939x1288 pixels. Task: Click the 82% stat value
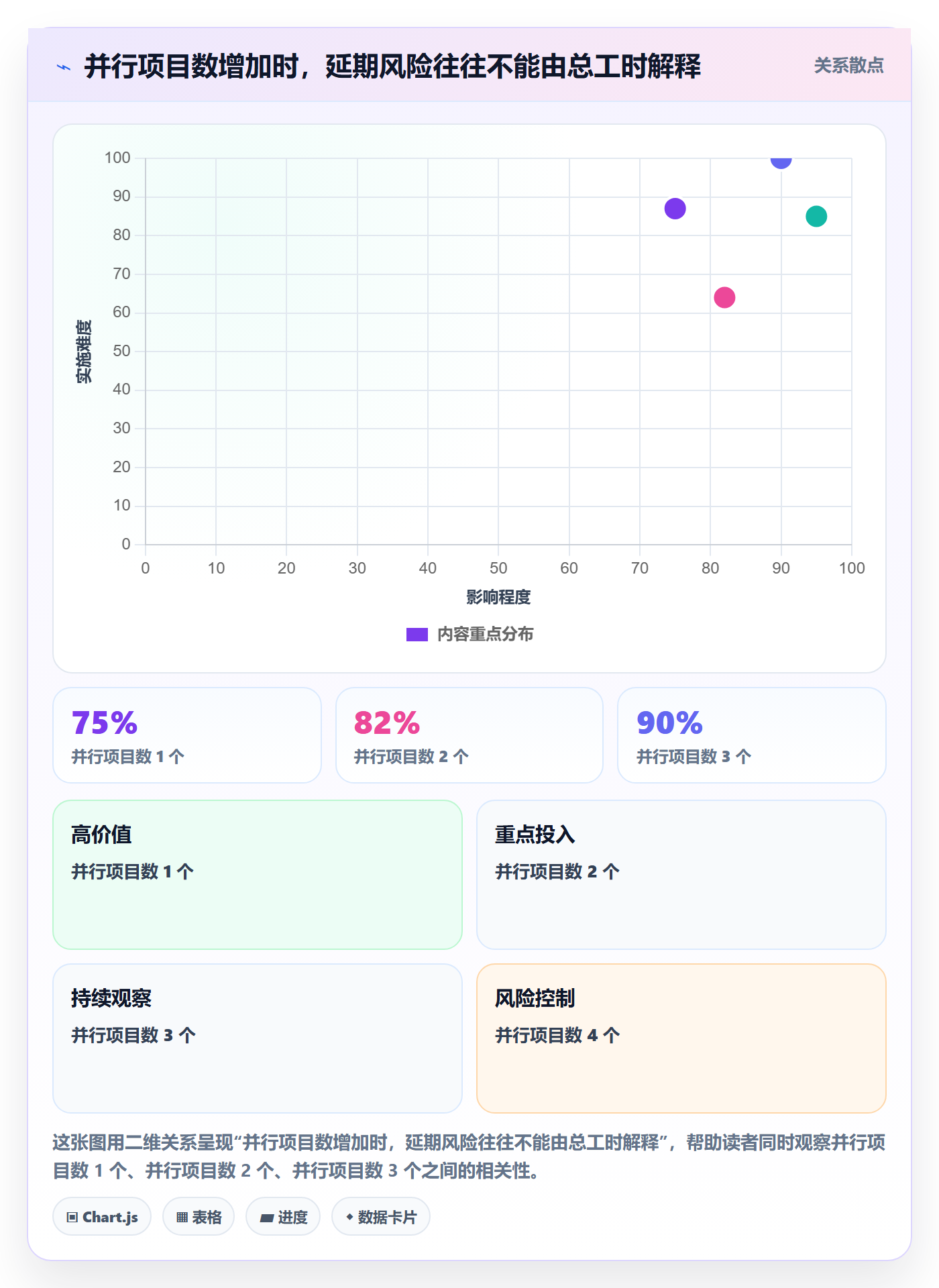tap(387, 723)
